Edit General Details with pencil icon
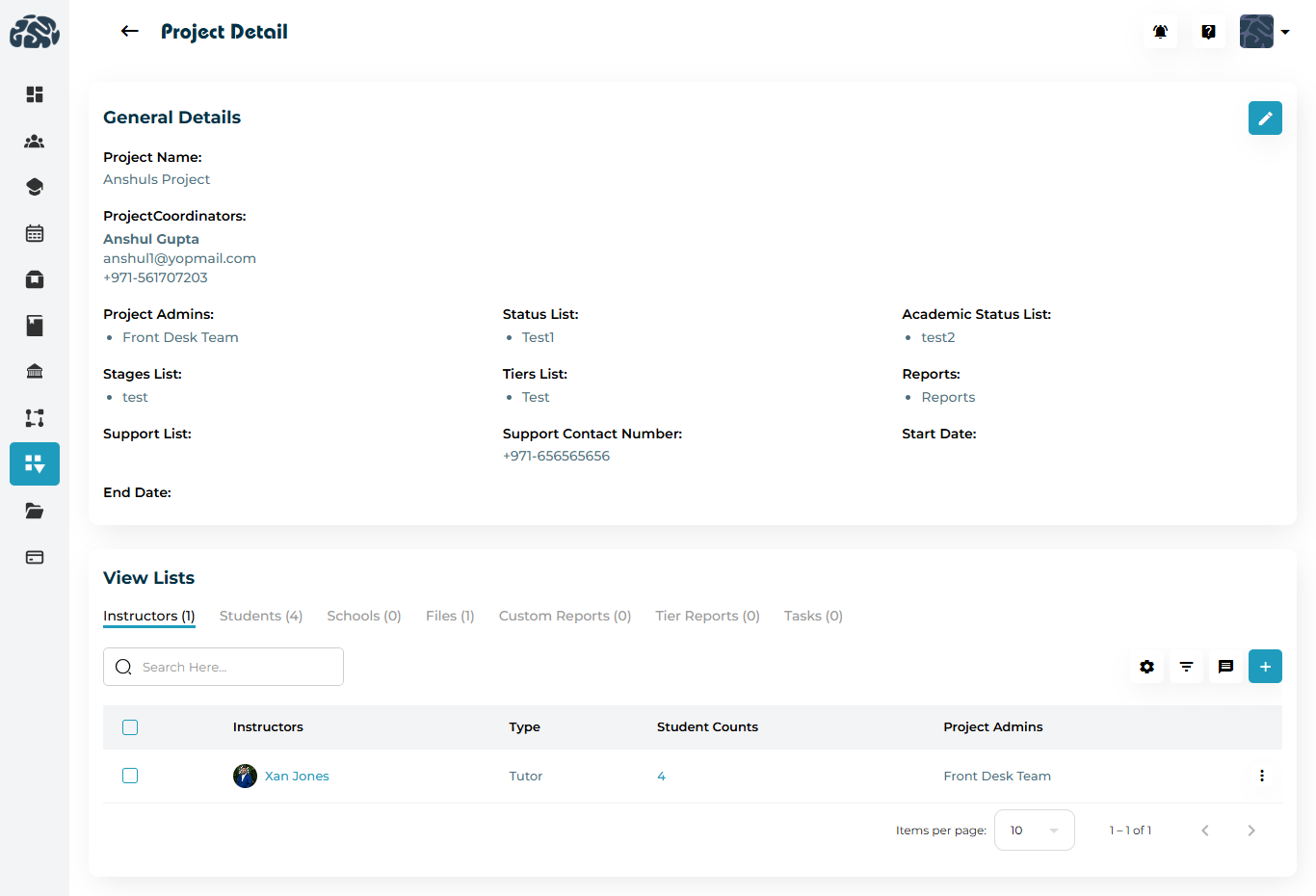This screenshot has width=1316, height=896. click(1264, 119)
